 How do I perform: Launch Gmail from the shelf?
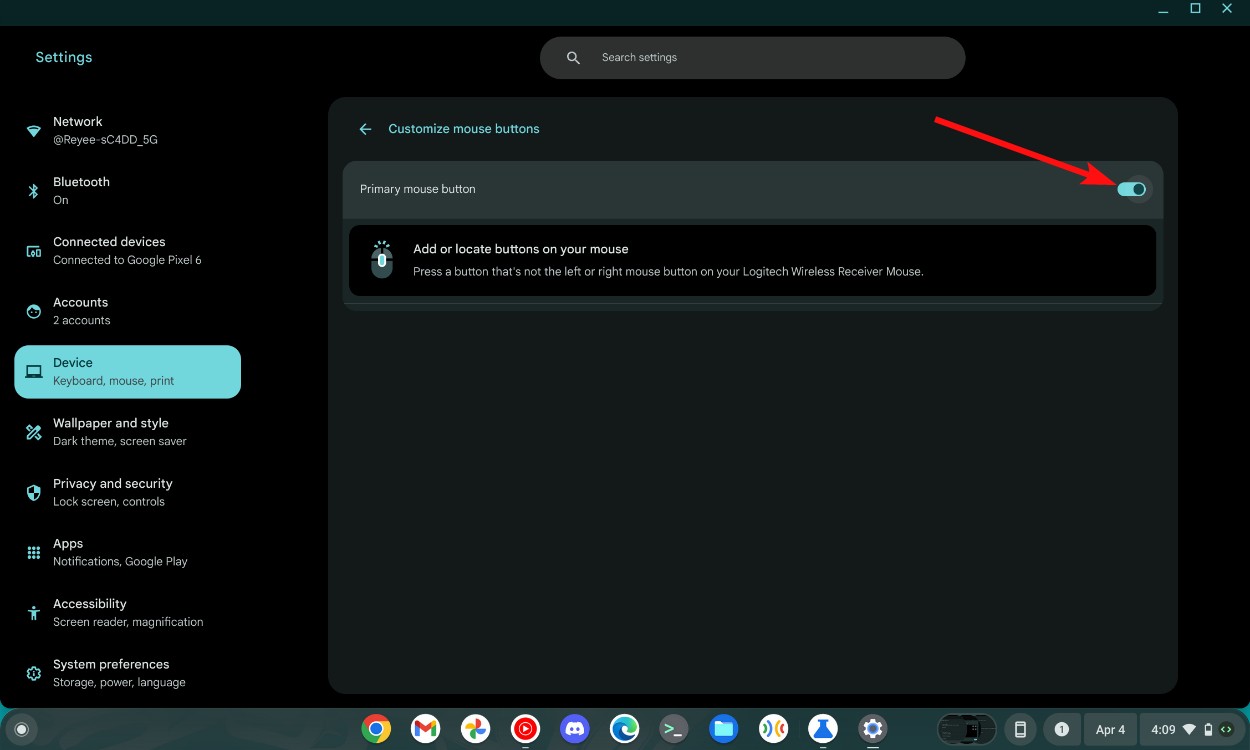tap(425, 728)
